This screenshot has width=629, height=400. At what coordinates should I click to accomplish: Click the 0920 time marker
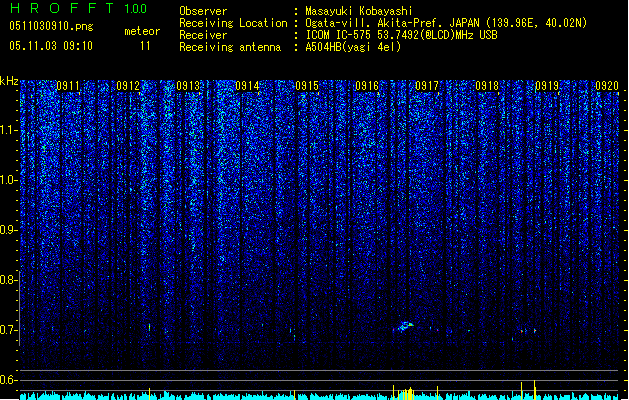607,86
